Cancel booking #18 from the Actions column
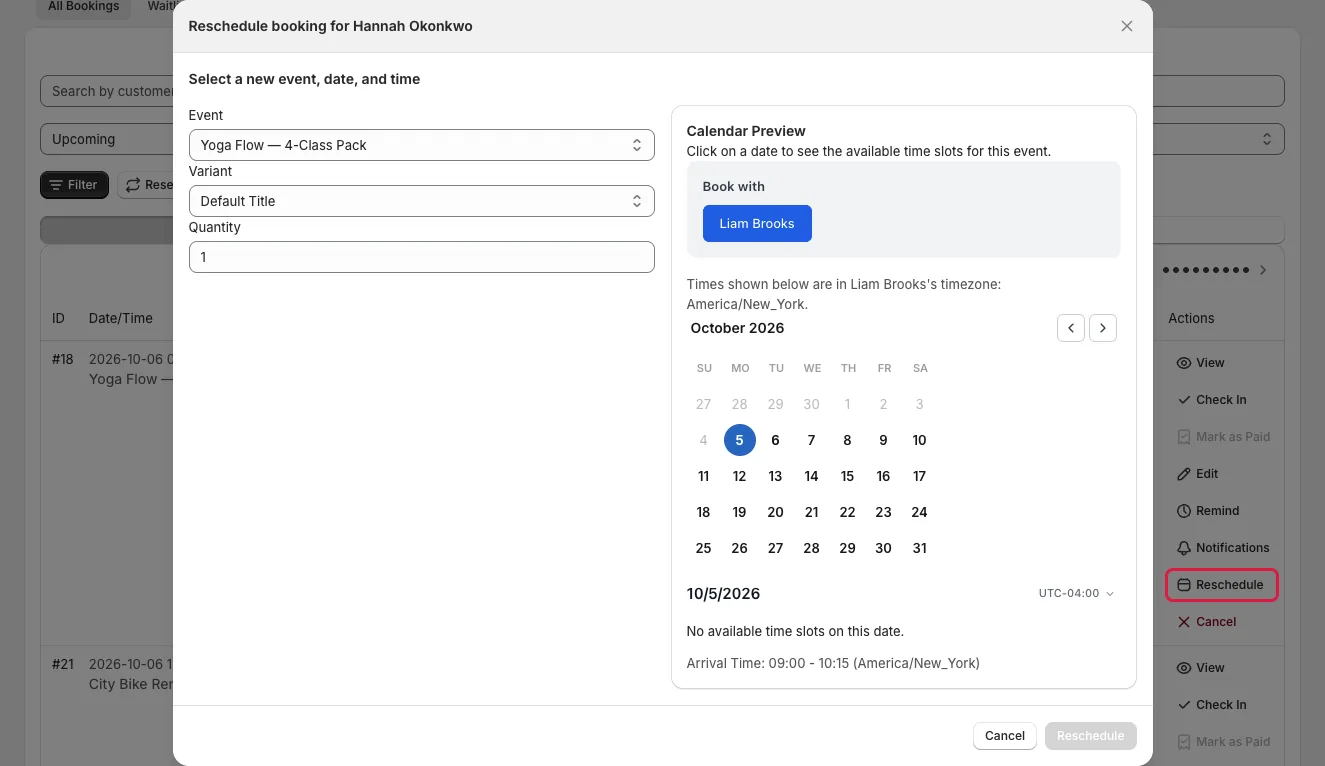Viewport: 1325px width, 766px height. [1207, 622]
